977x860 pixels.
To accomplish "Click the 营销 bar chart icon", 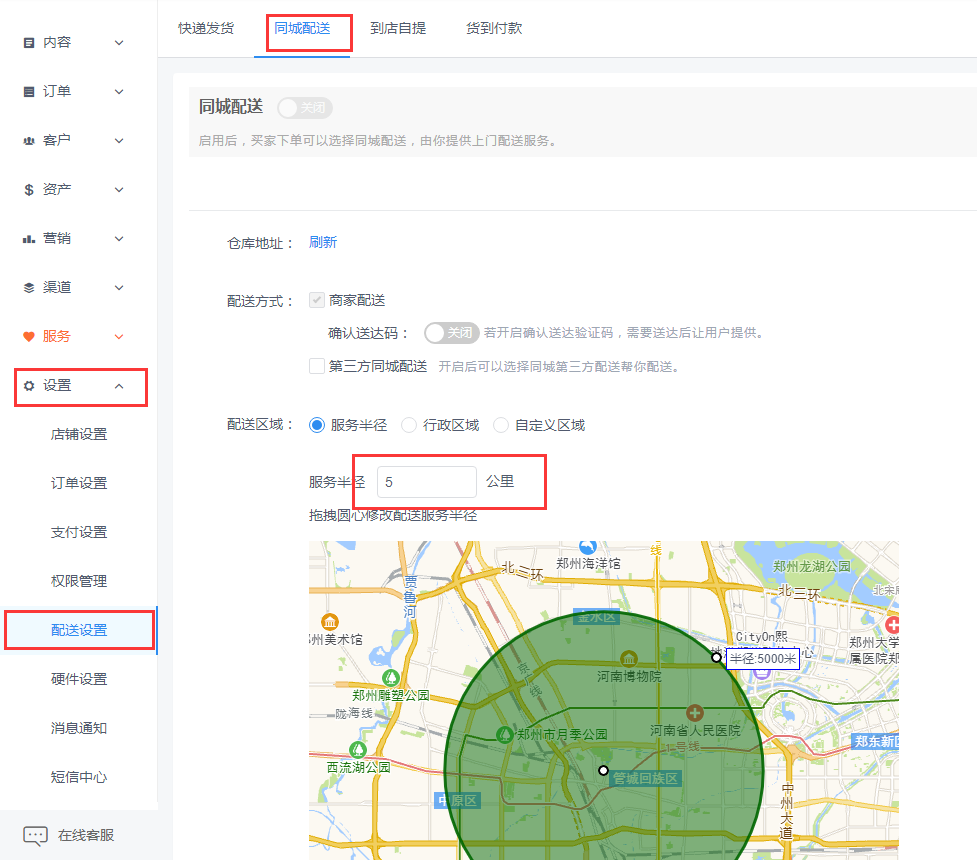I will point(29,239).
